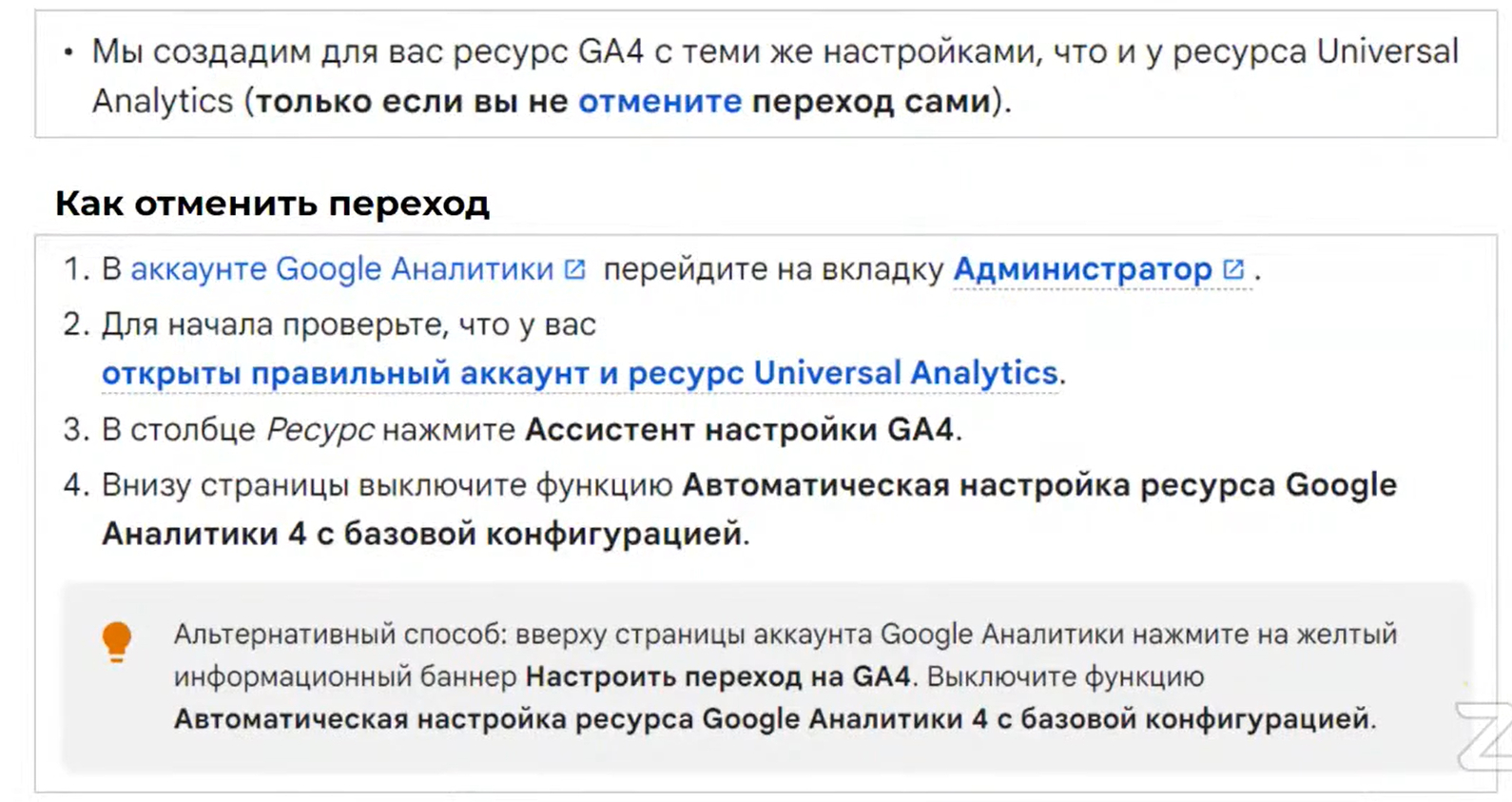Click bold text "Настроить переход на GA4"
Viewport: 1512px width, 802px height.
coord(718,676)
